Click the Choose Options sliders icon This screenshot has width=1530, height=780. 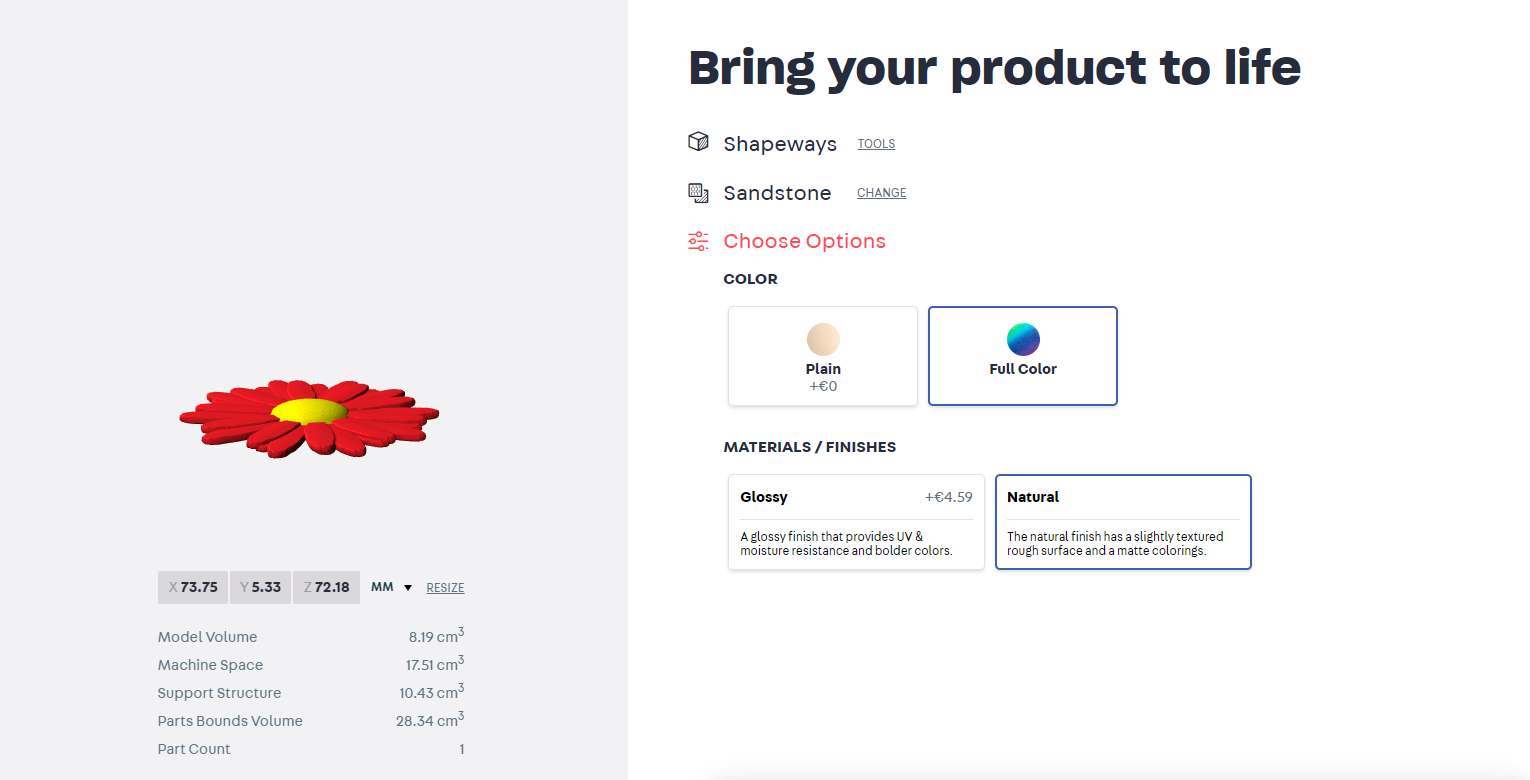click(698, 241)
